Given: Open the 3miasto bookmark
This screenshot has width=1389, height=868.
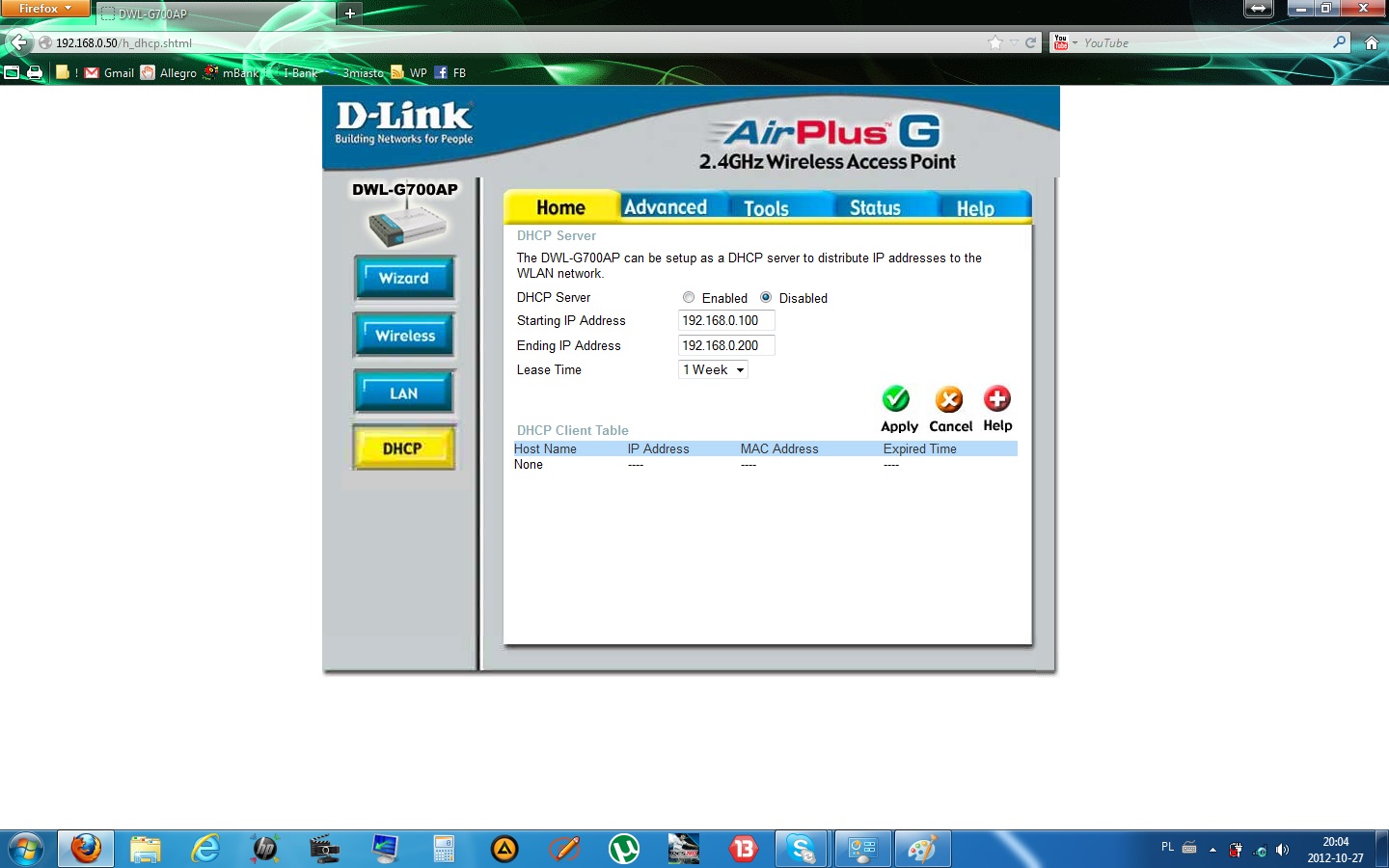Looking at the screenshot, I should tap(355, 72).
